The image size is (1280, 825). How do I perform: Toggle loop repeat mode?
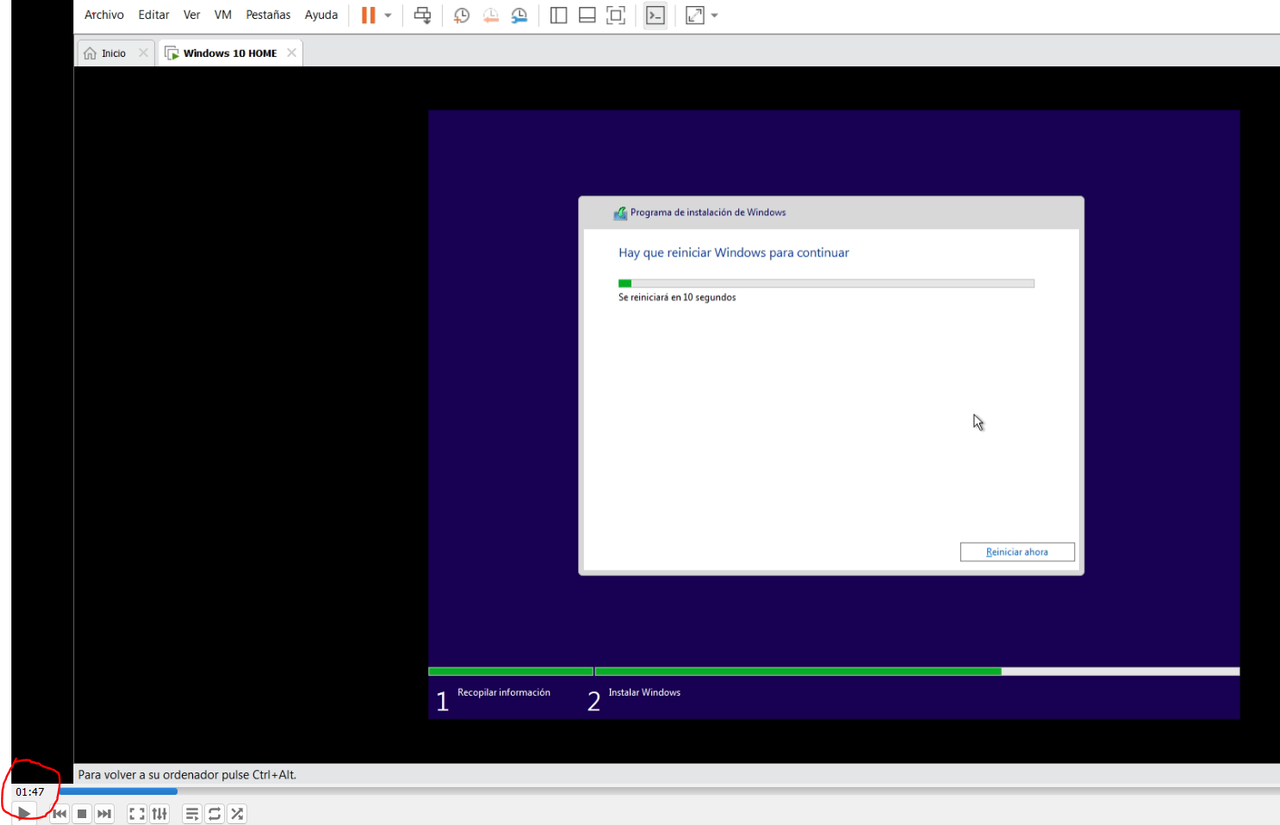[214, 814]
